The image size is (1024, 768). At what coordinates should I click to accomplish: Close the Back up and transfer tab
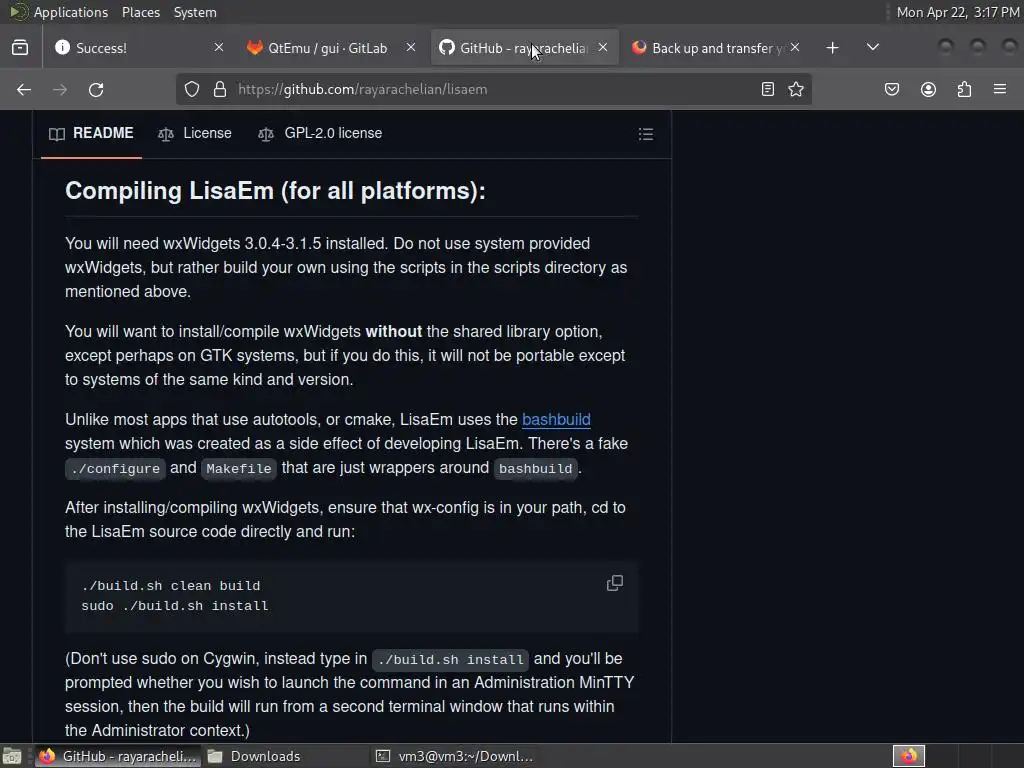click(x=795, y=47)
